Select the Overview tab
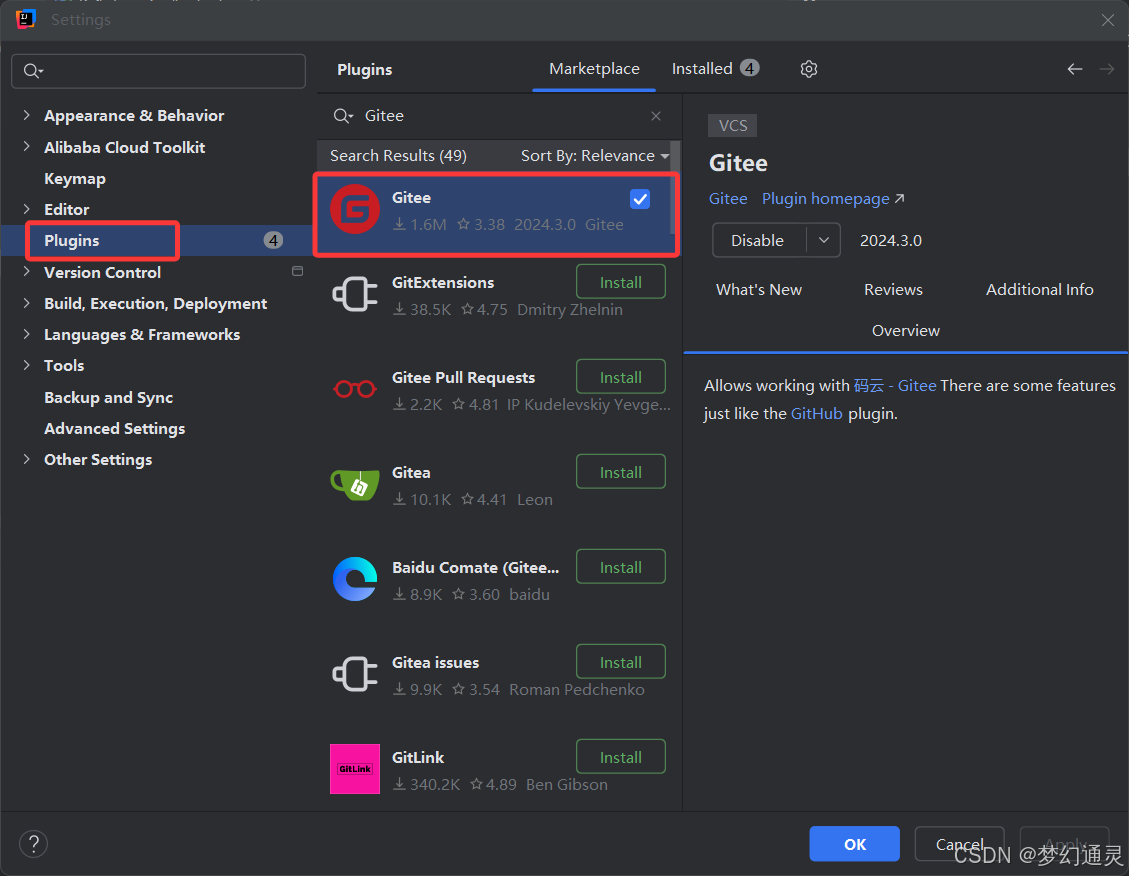The height and width of the screenshot is (876, 1129). 905,330
